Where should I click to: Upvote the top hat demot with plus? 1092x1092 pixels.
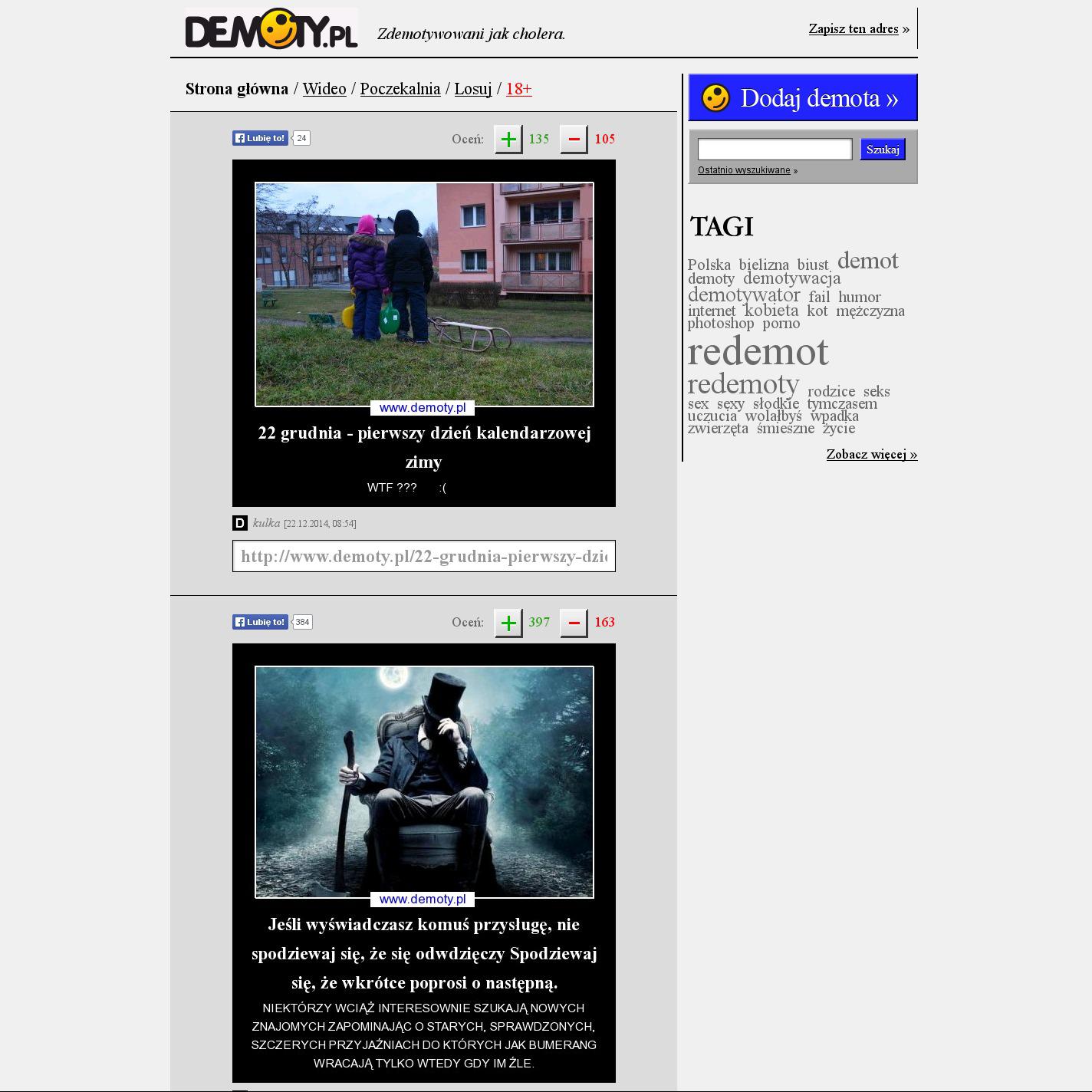click(508, 623)
